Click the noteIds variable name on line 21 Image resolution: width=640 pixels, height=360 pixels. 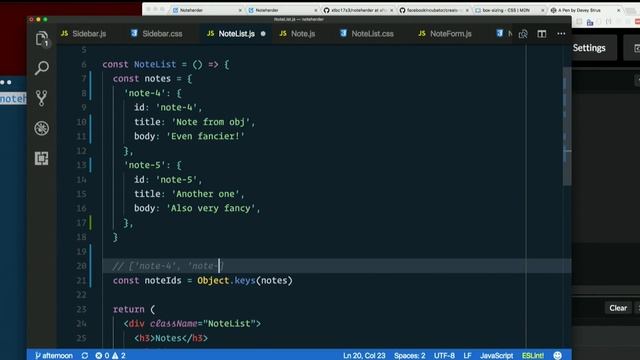tap(163, 281)
